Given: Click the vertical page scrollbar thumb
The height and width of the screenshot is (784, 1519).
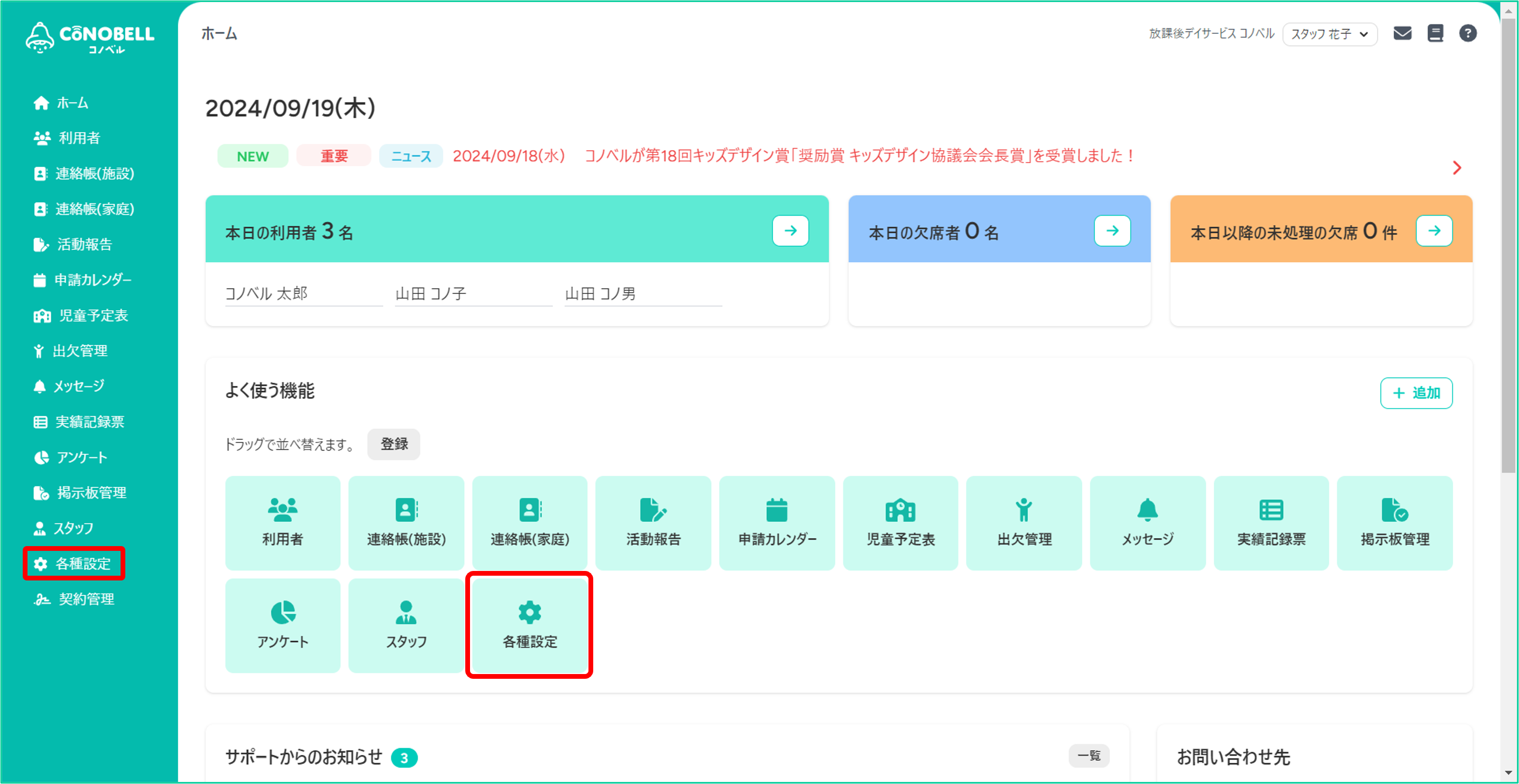Looking at the screenshot, I should (x=1508, y=245).
